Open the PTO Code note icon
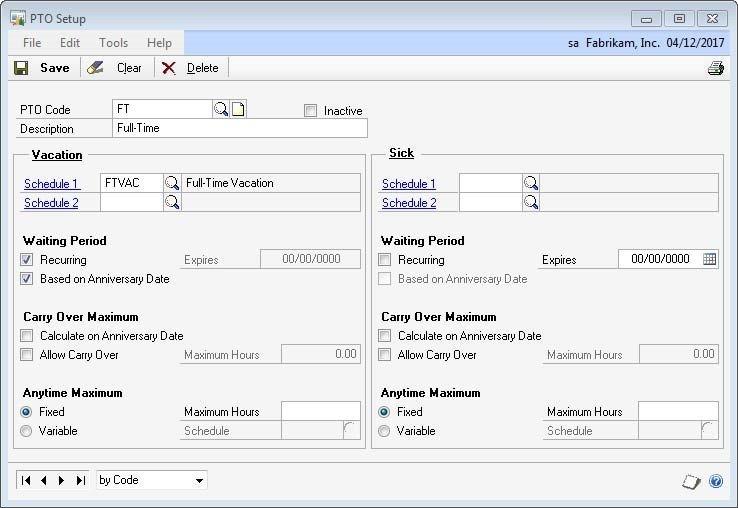The image size is (738, 508). pos(238,109)
